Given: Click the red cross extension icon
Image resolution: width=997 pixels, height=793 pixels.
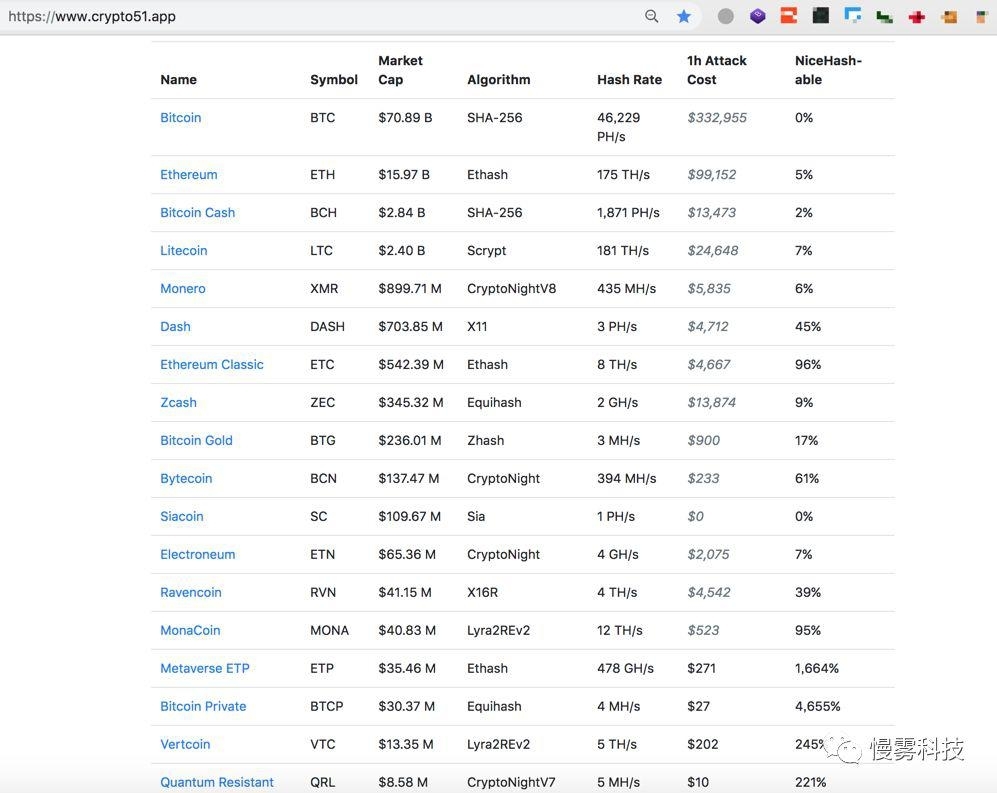Looking at the screenshot, I should point(916,17).
